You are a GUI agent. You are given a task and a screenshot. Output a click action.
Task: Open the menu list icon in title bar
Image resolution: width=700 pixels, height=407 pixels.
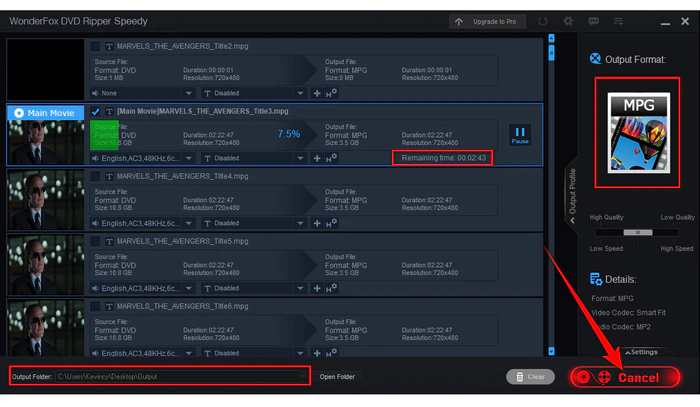pyautogui.click(x=618, y=21)
